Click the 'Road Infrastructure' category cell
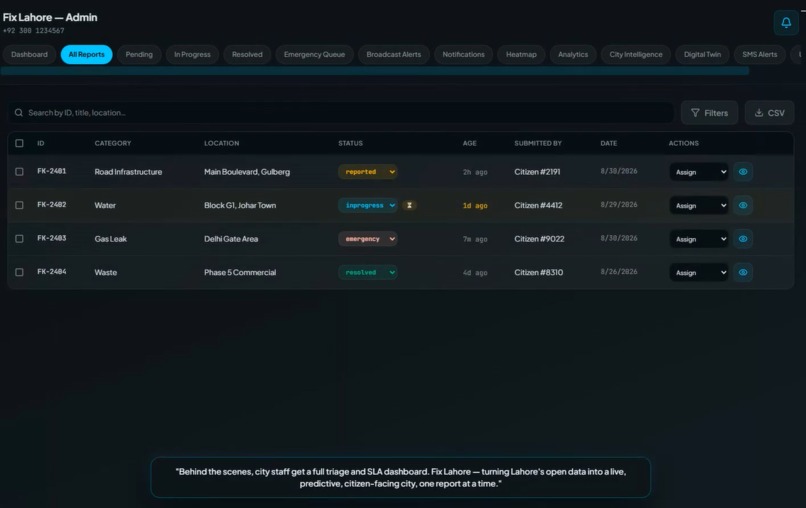Screen dimensions: 806x508 point(128,172)
